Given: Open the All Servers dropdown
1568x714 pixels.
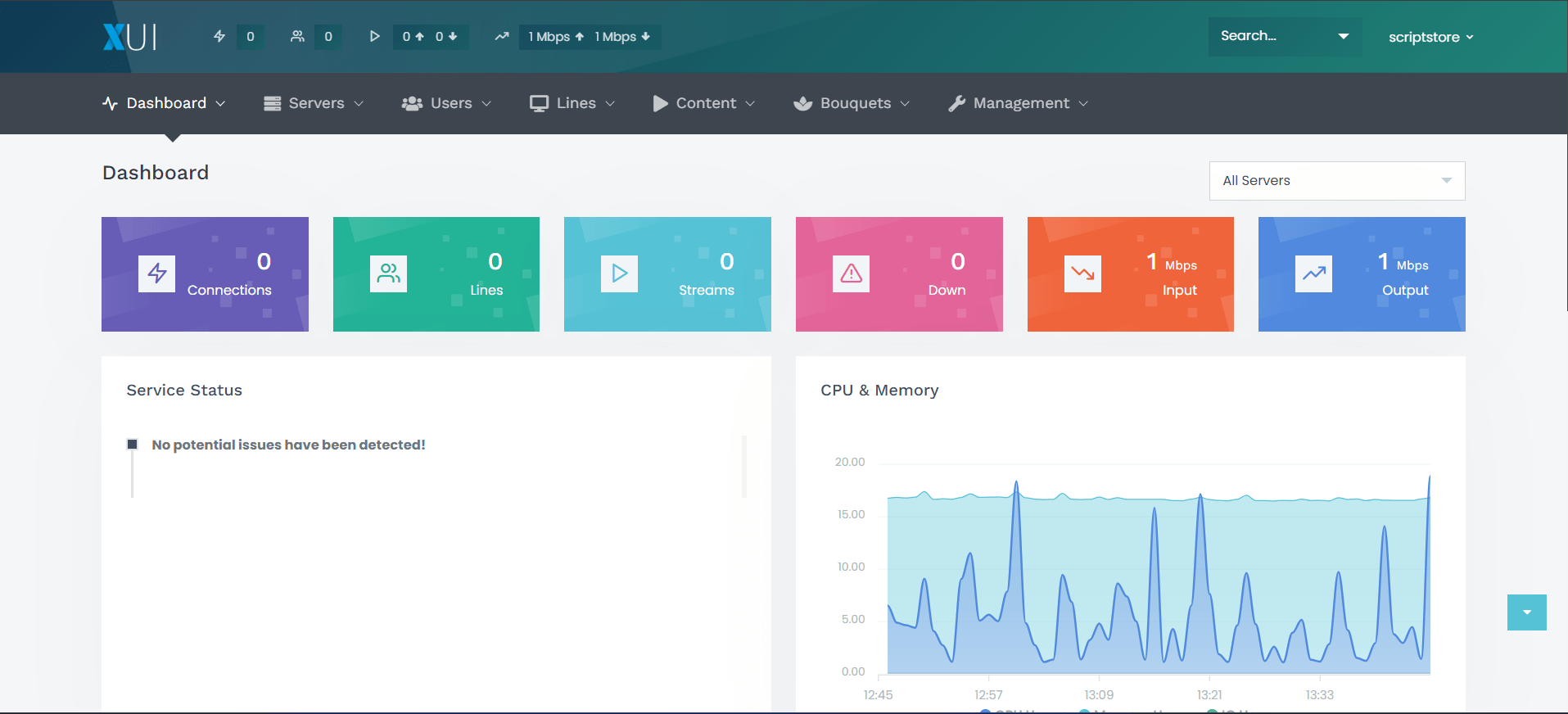Looking at the screenshot, I should pyautogui.click(x=1336, y=181).
